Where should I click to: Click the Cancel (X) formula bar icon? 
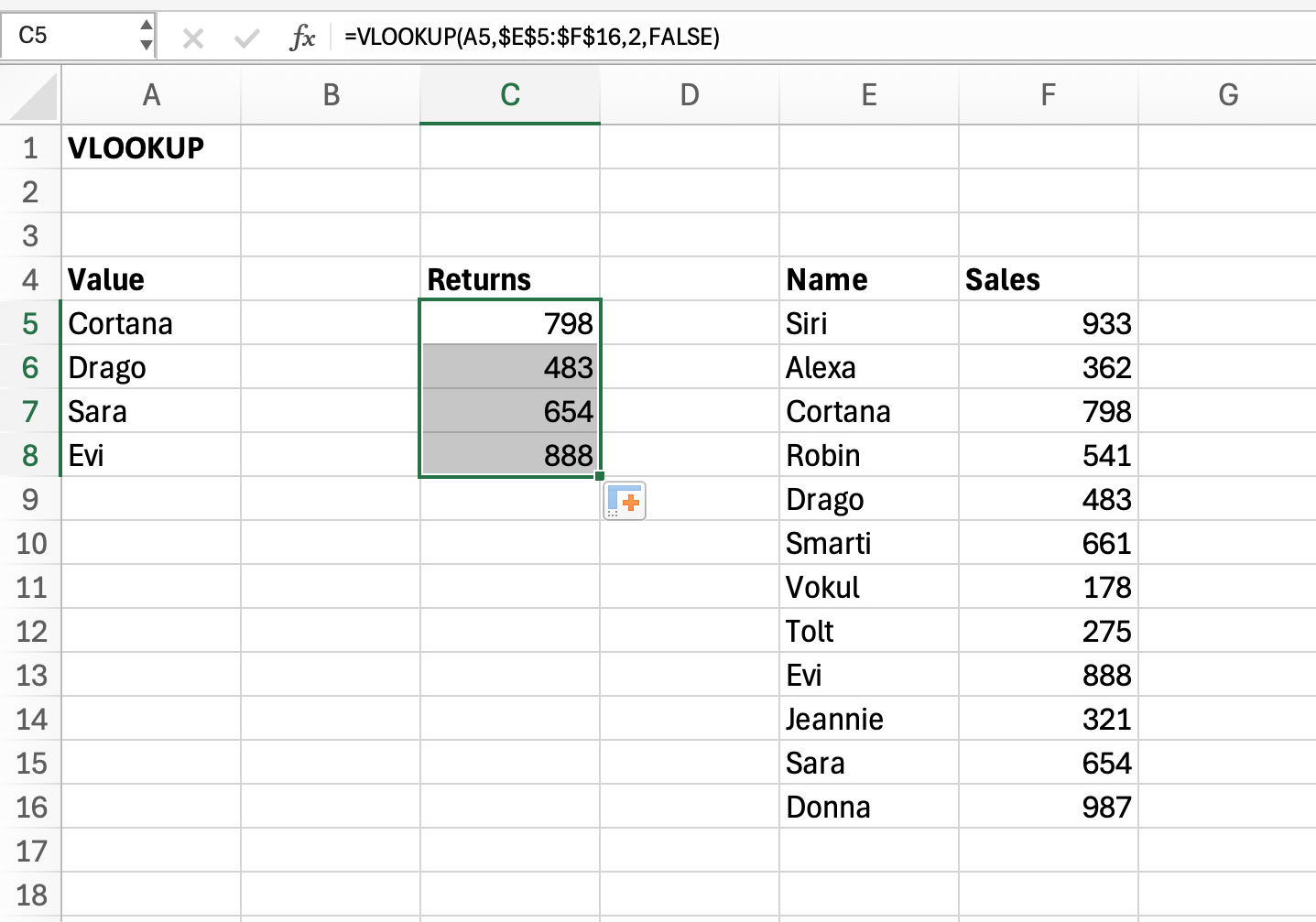click(192, 38)
